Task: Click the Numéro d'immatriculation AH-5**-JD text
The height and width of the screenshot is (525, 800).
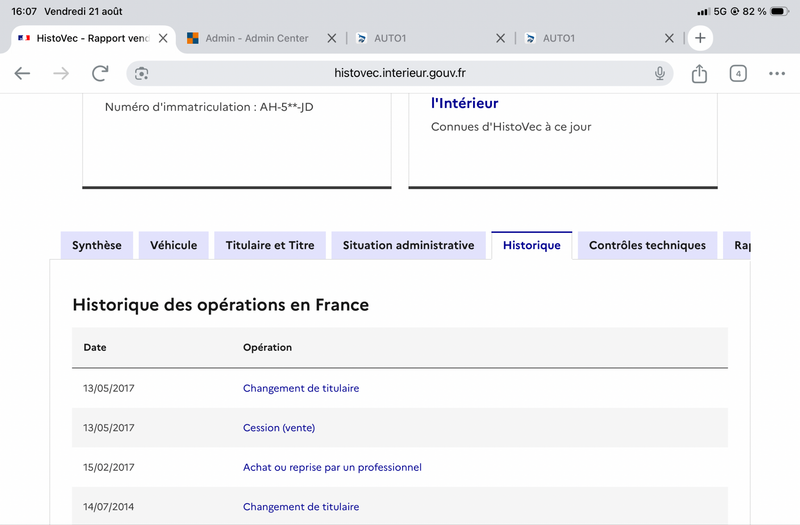Action: pyautogui.click(x=209, y=107)
